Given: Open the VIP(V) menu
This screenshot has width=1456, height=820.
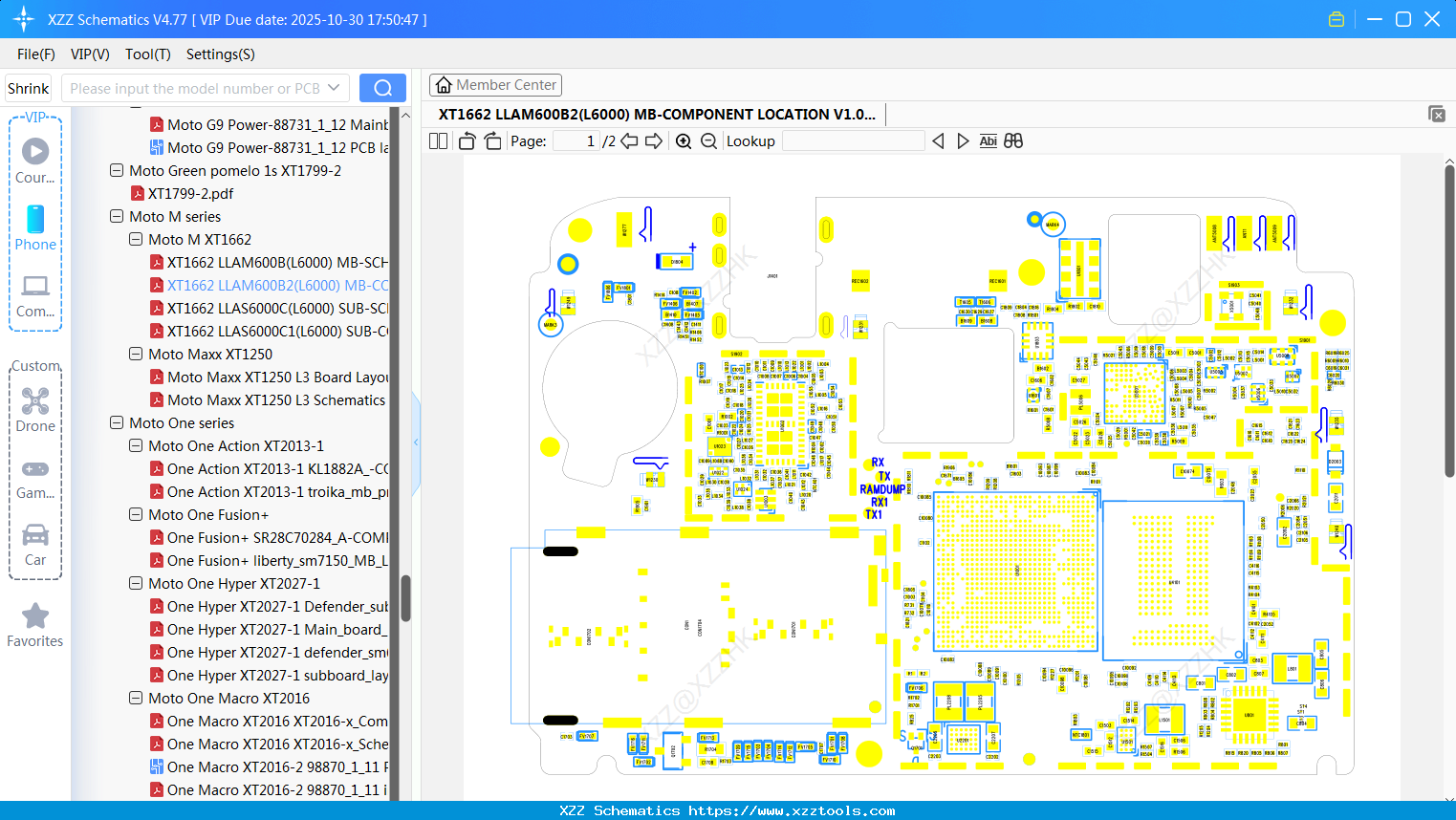Looking at the screenshot, I should click(x=90, y=54).
